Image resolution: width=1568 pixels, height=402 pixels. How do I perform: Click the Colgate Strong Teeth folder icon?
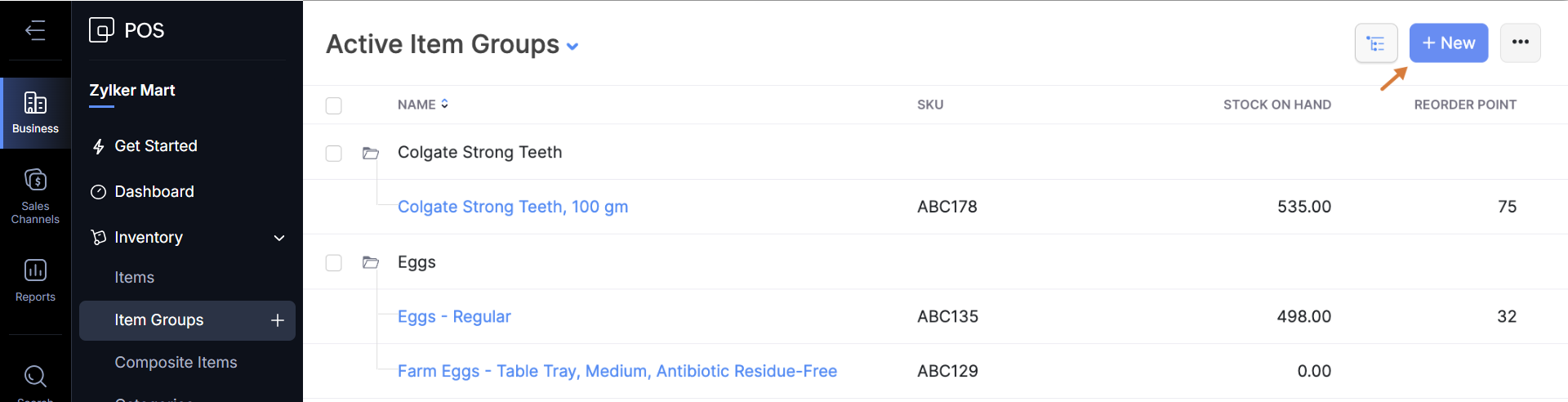tap(371, 153)
